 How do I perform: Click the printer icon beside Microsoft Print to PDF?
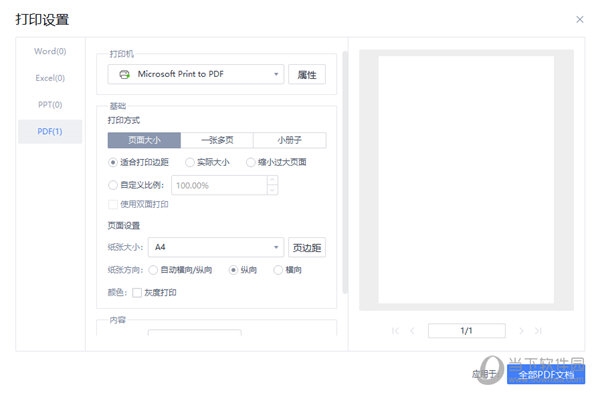point(124,75)
